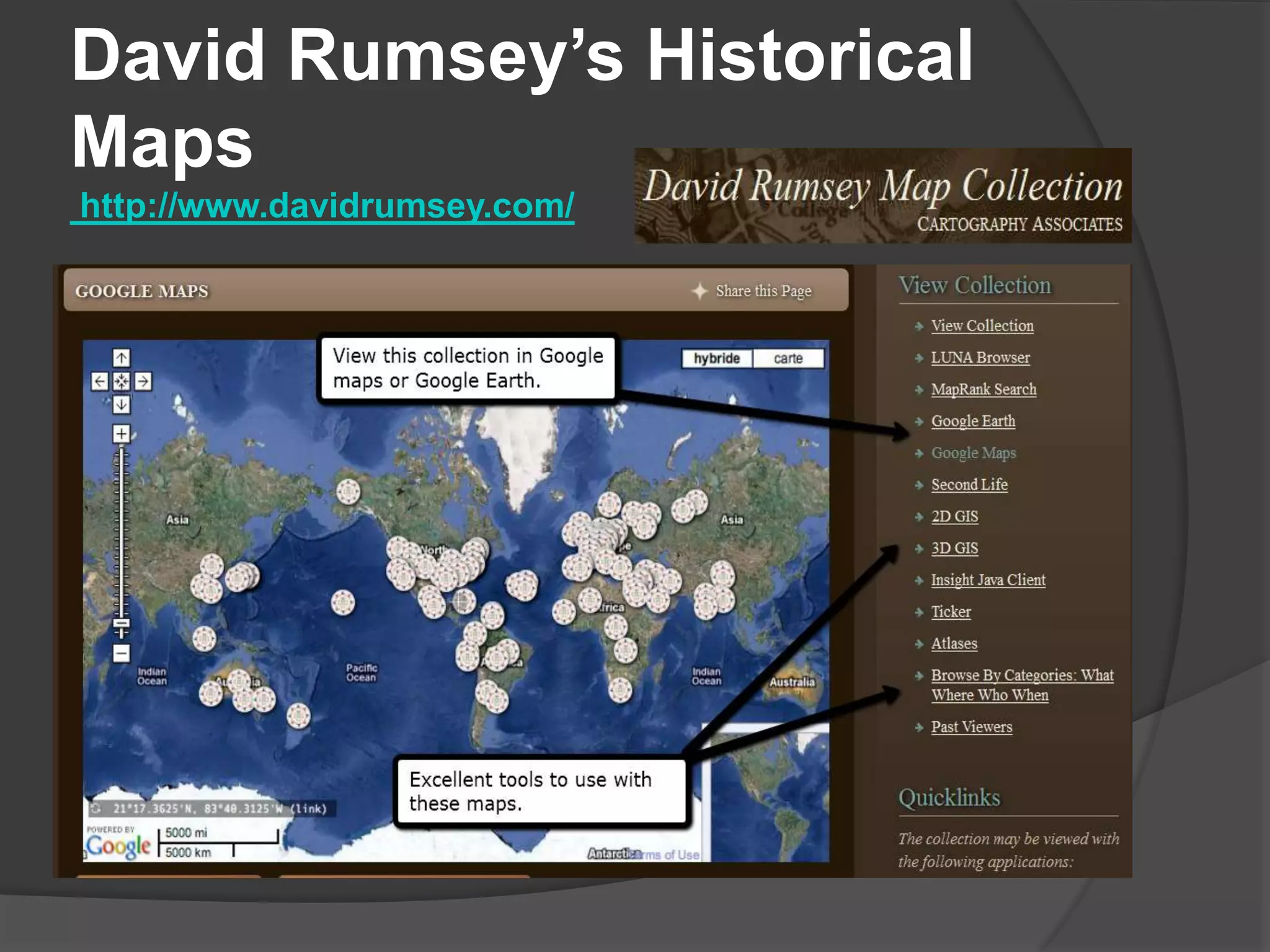Viewport: 1270px width, 952px height.
Task: Click the GOOGLE MAPS panel header
Action: [456, 290]
